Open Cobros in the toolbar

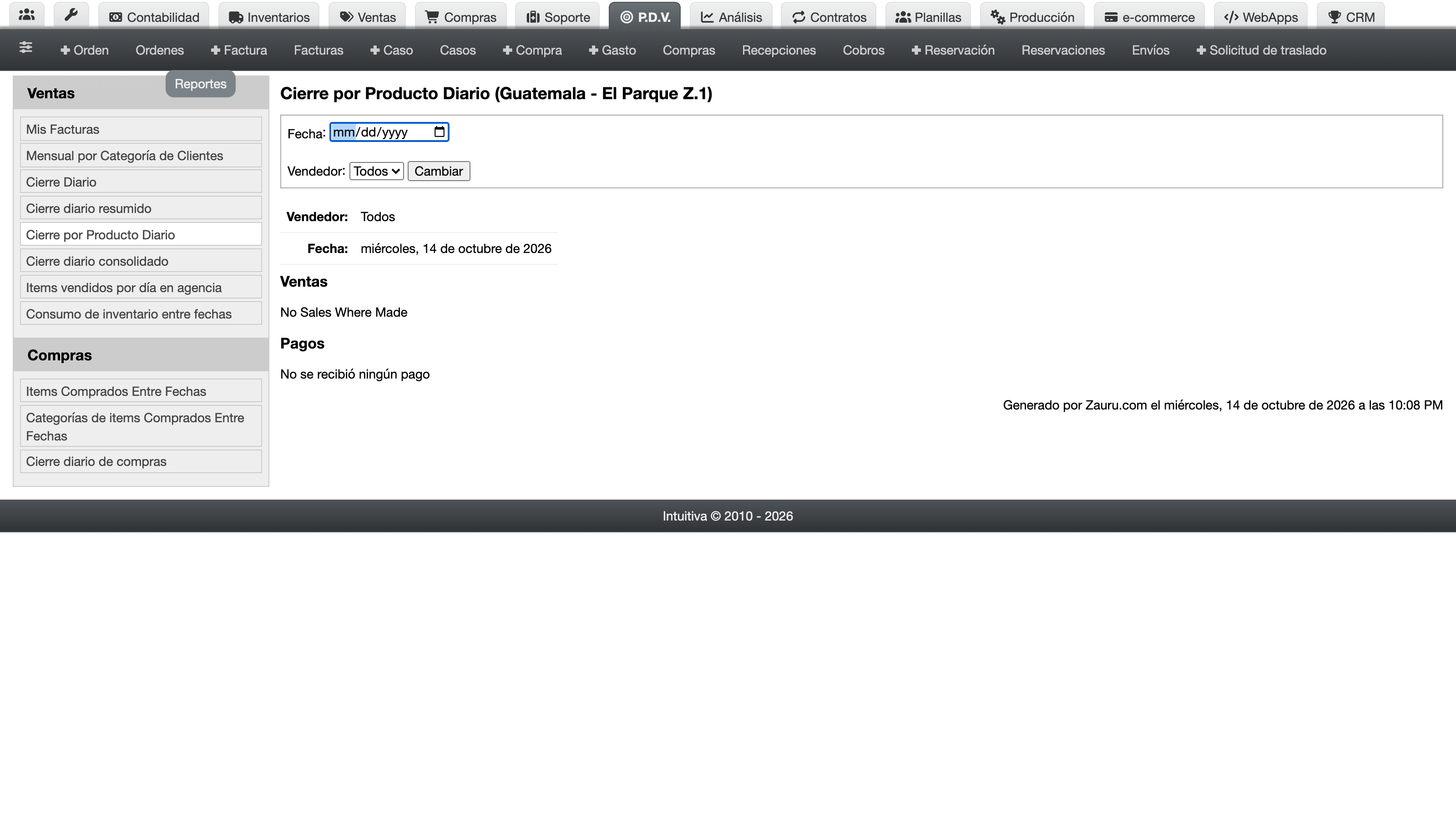(x=863, y=51)
